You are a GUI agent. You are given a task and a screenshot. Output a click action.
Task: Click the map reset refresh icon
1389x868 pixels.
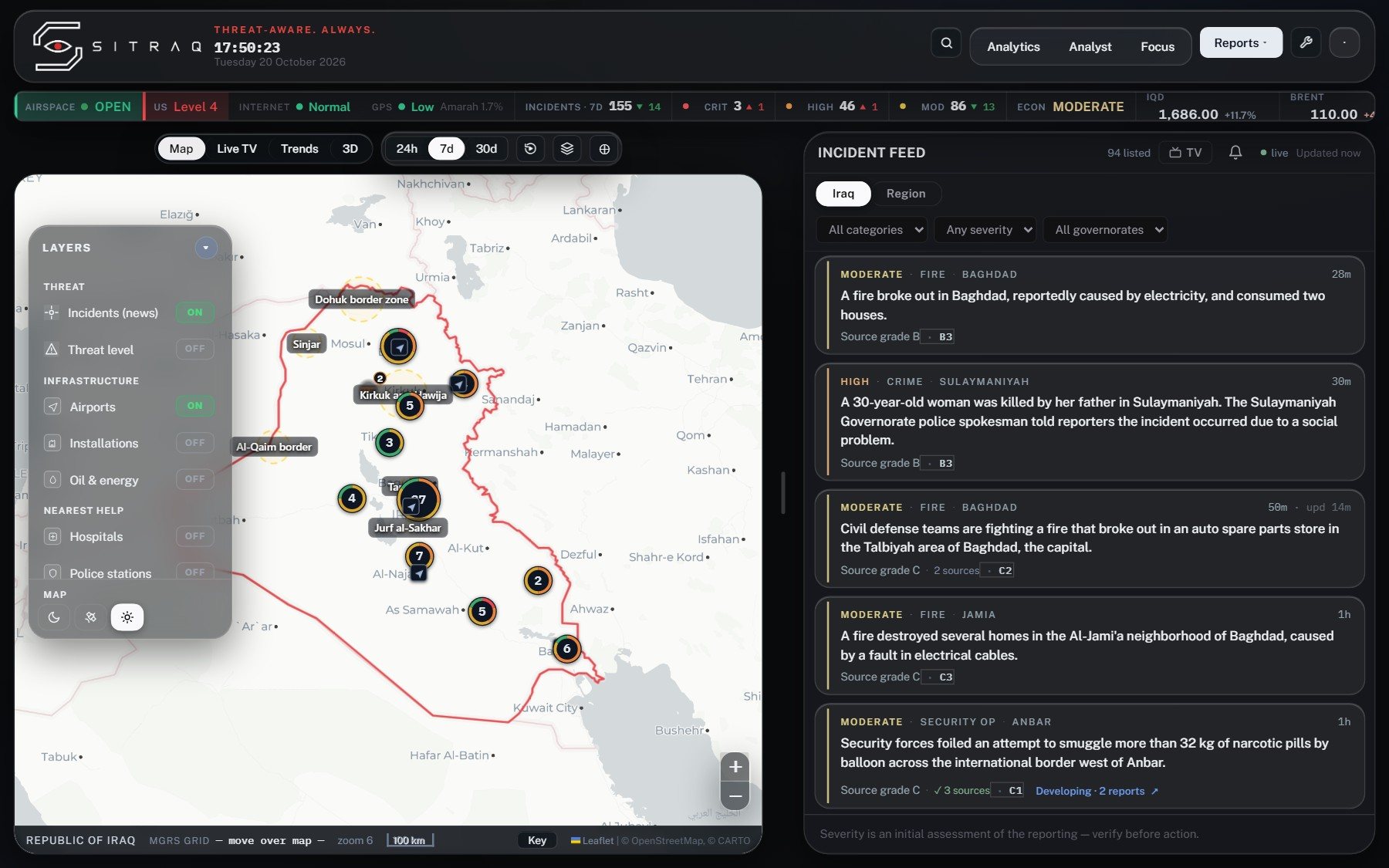[x=530, y=149]
